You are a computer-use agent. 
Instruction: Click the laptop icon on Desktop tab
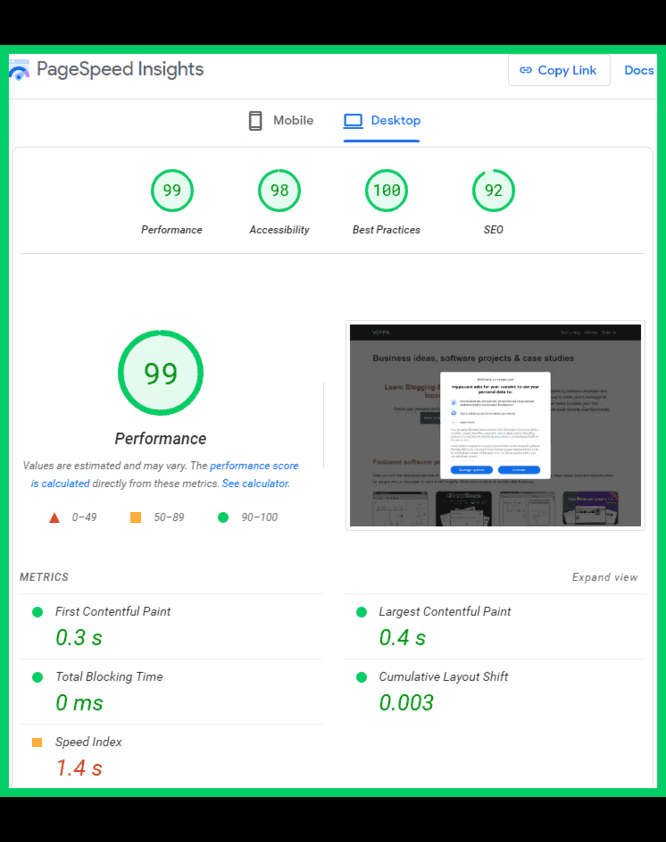[353, 121]
